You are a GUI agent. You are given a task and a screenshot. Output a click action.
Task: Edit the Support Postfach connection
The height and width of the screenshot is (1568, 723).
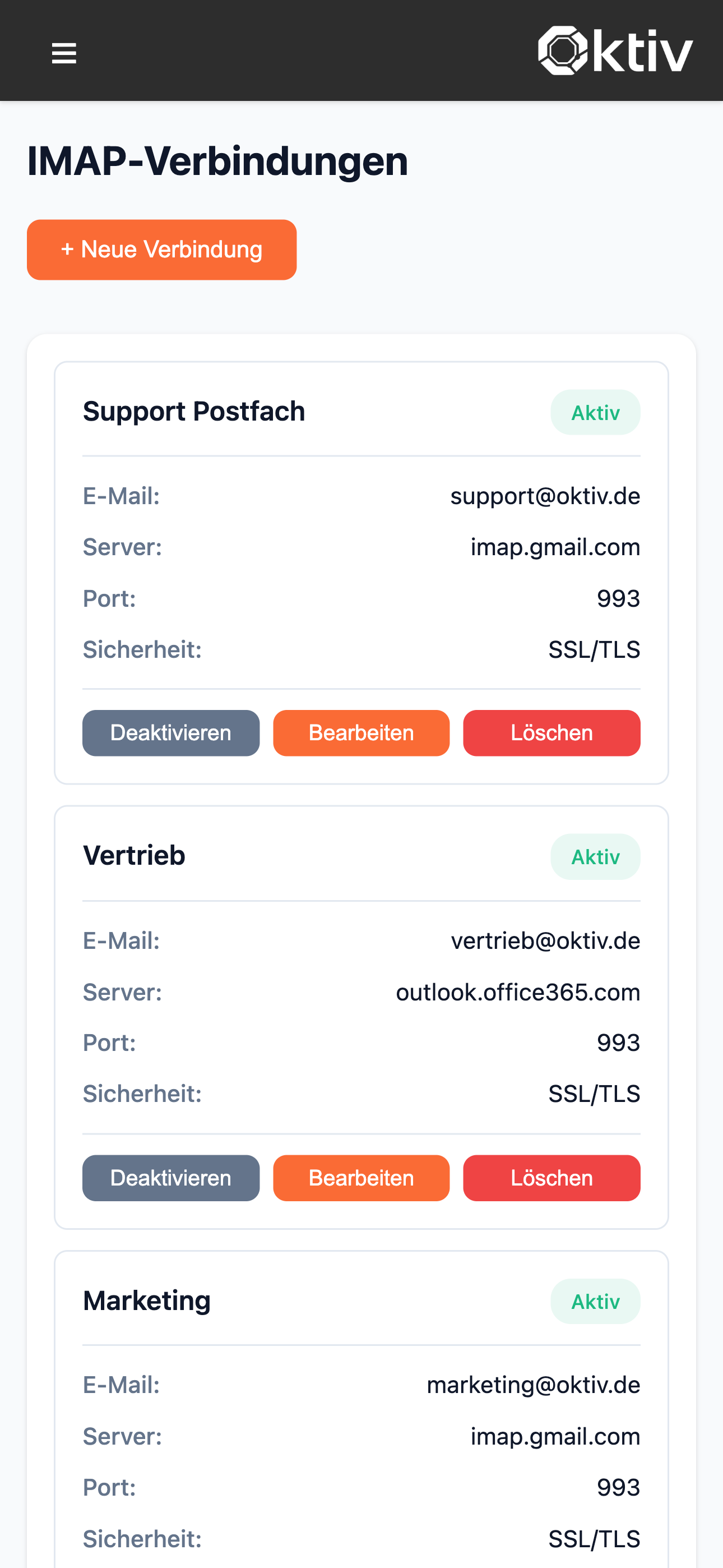pyautogui.click(x=361, y=733)
